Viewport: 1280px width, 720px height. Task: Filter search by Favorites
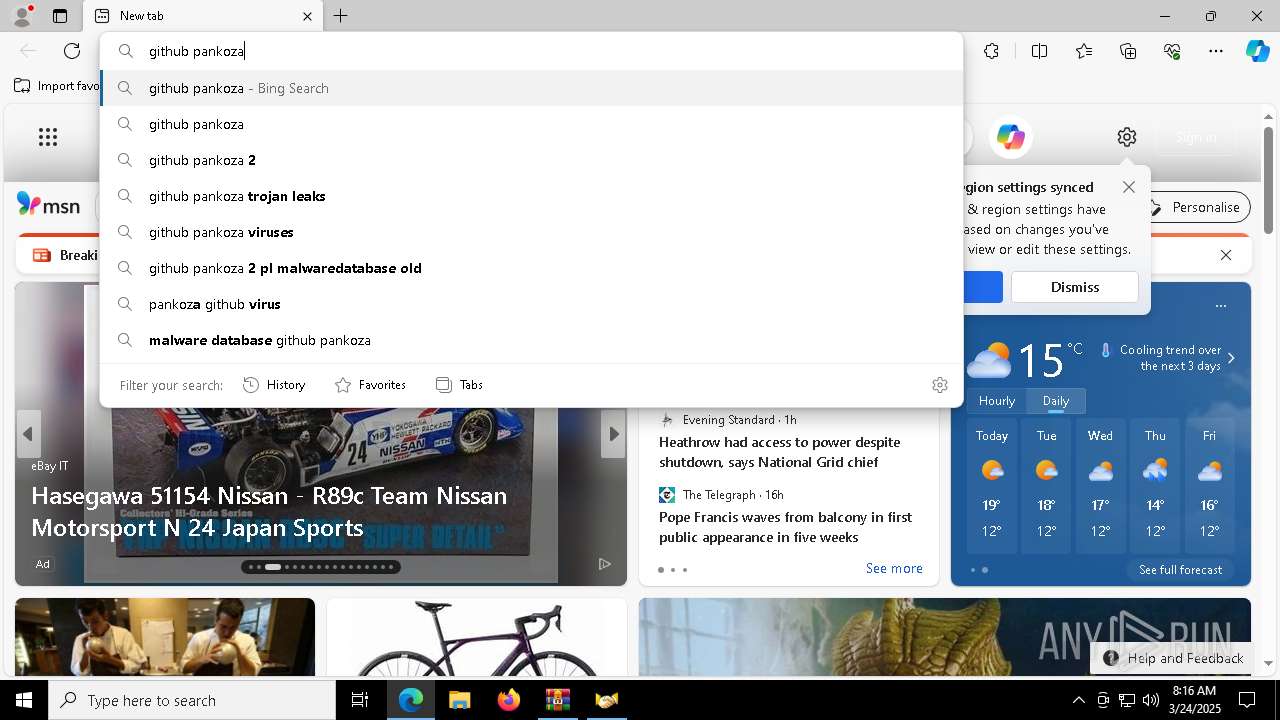click(370, 385)
